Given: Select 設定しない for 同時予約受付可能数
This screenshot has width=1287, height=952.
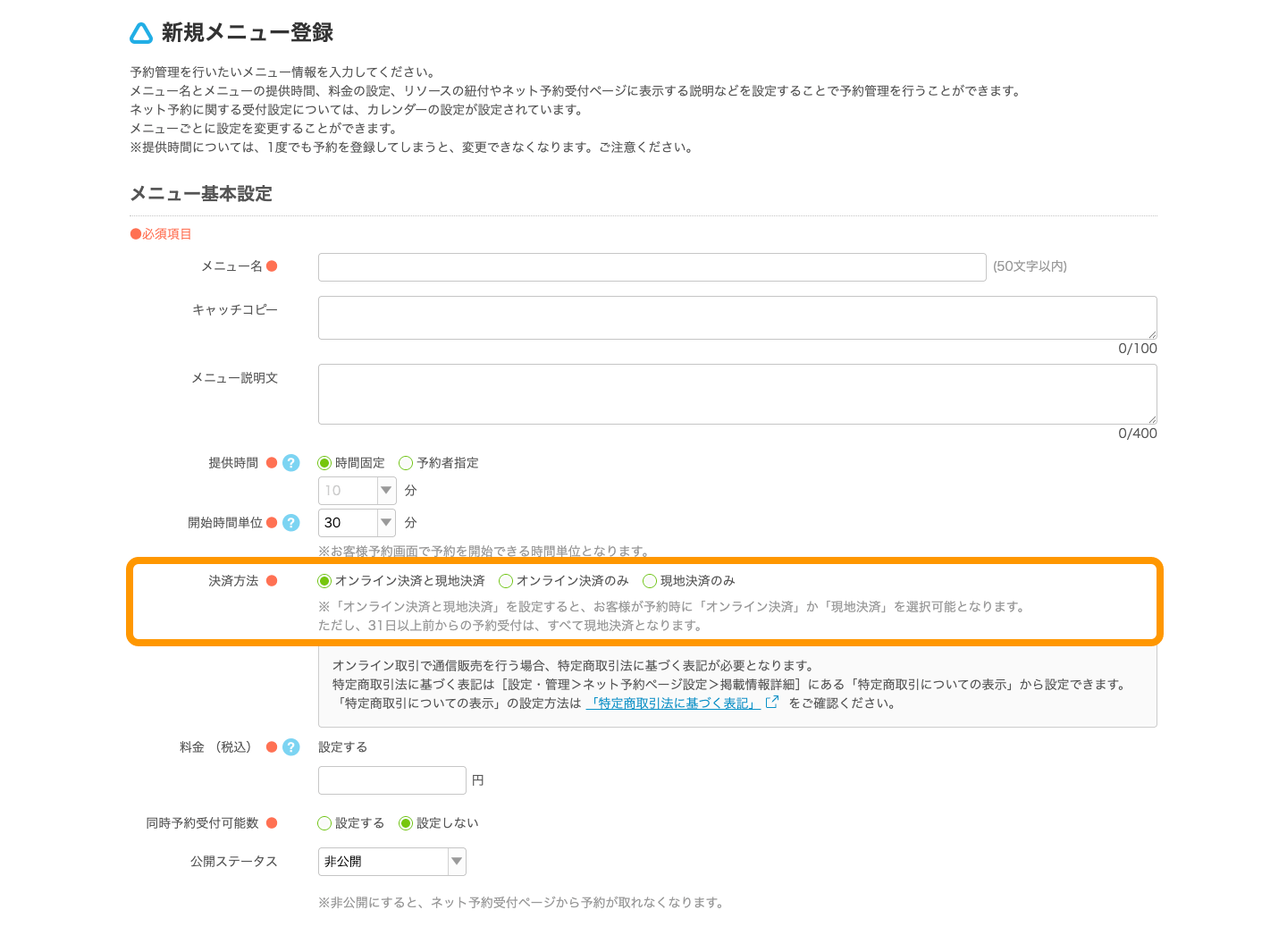Looking at the screenshot, I should pyautogui.click(x=406, y=823).
